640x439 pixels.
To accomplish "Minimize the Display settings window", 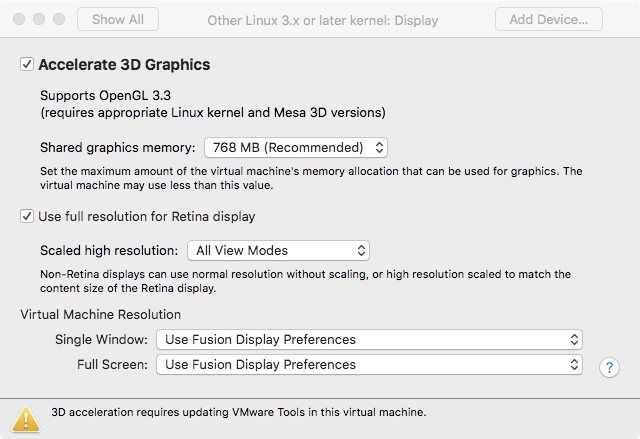I will coord(40,20).
